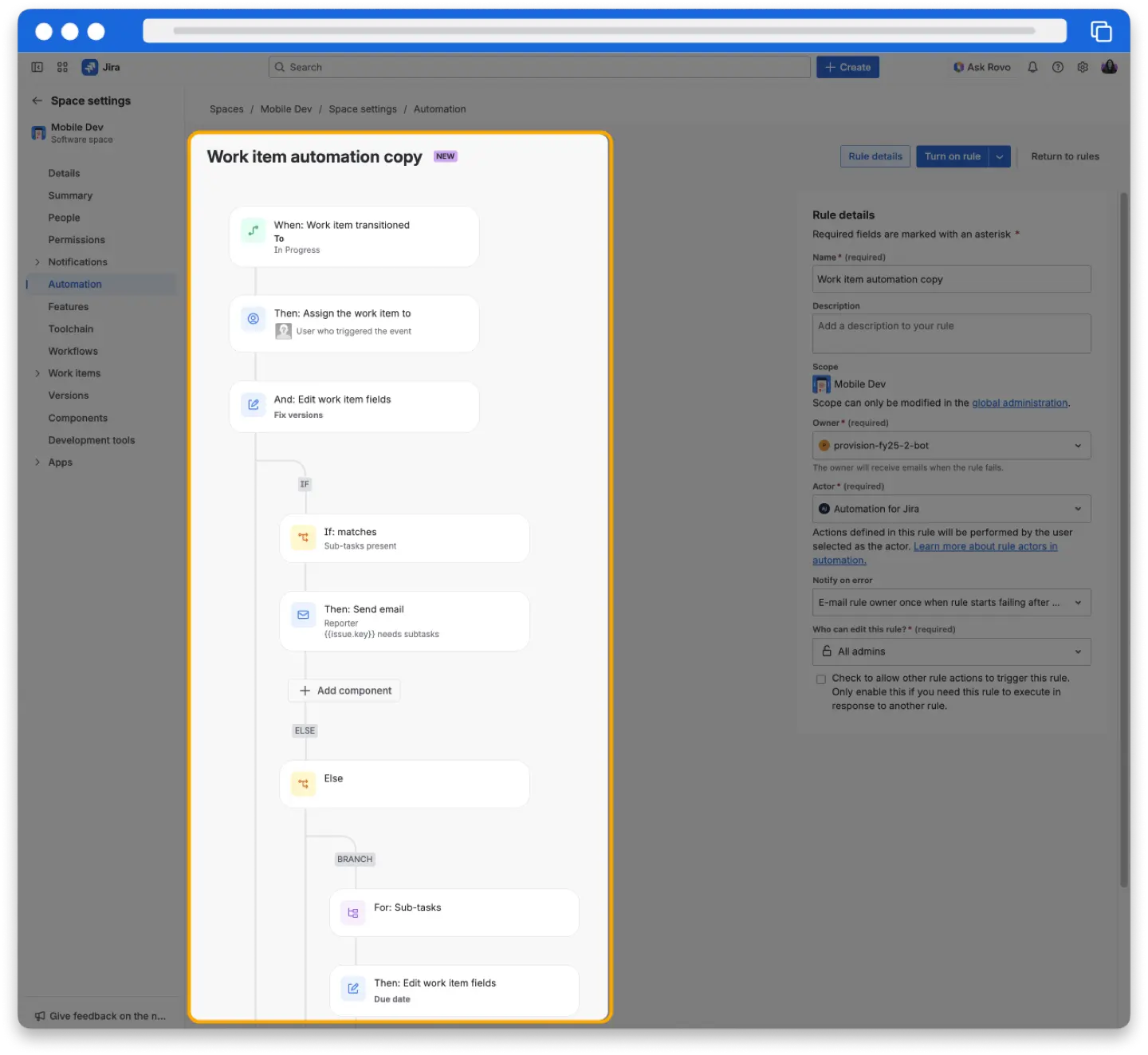Open the Actor Automation for Jira dropdown
Image resolution: width=1148 pixels, height=1055 pixels.
click(951, 509)
